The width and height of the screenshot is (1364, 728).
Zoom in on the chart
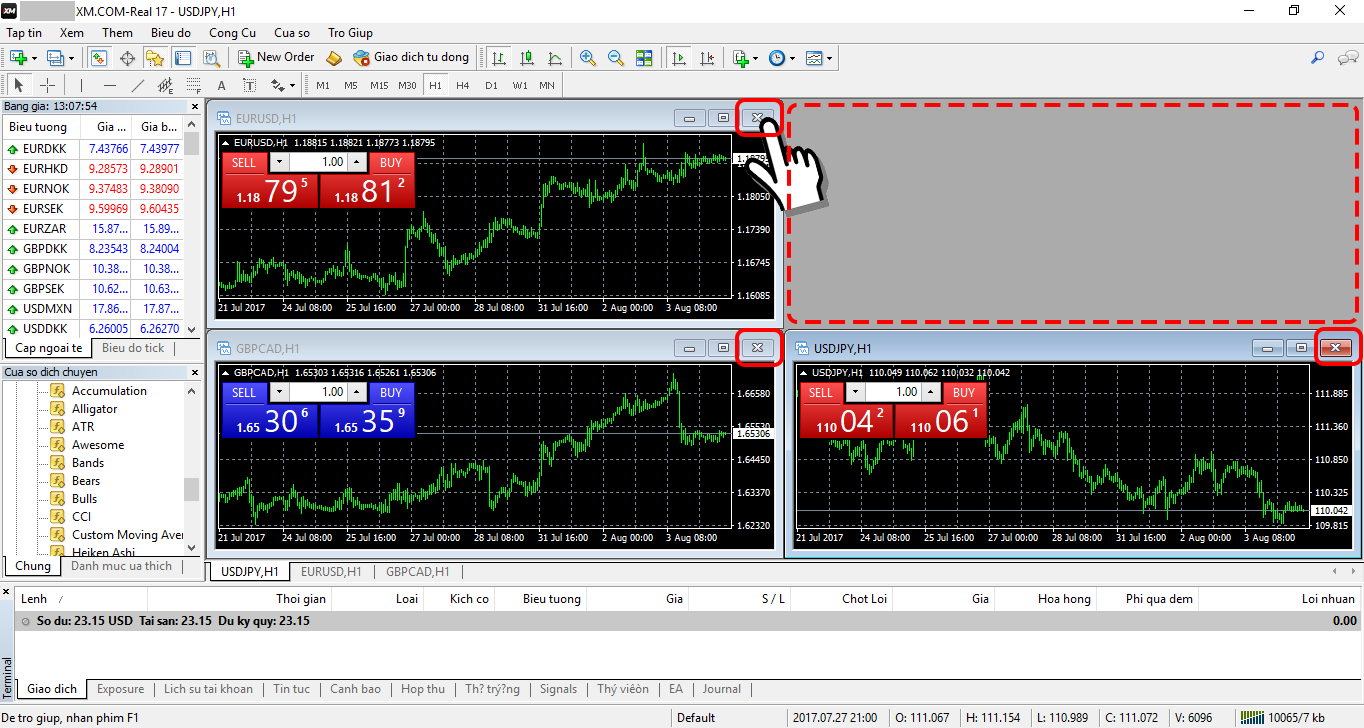tap(587, 58)
